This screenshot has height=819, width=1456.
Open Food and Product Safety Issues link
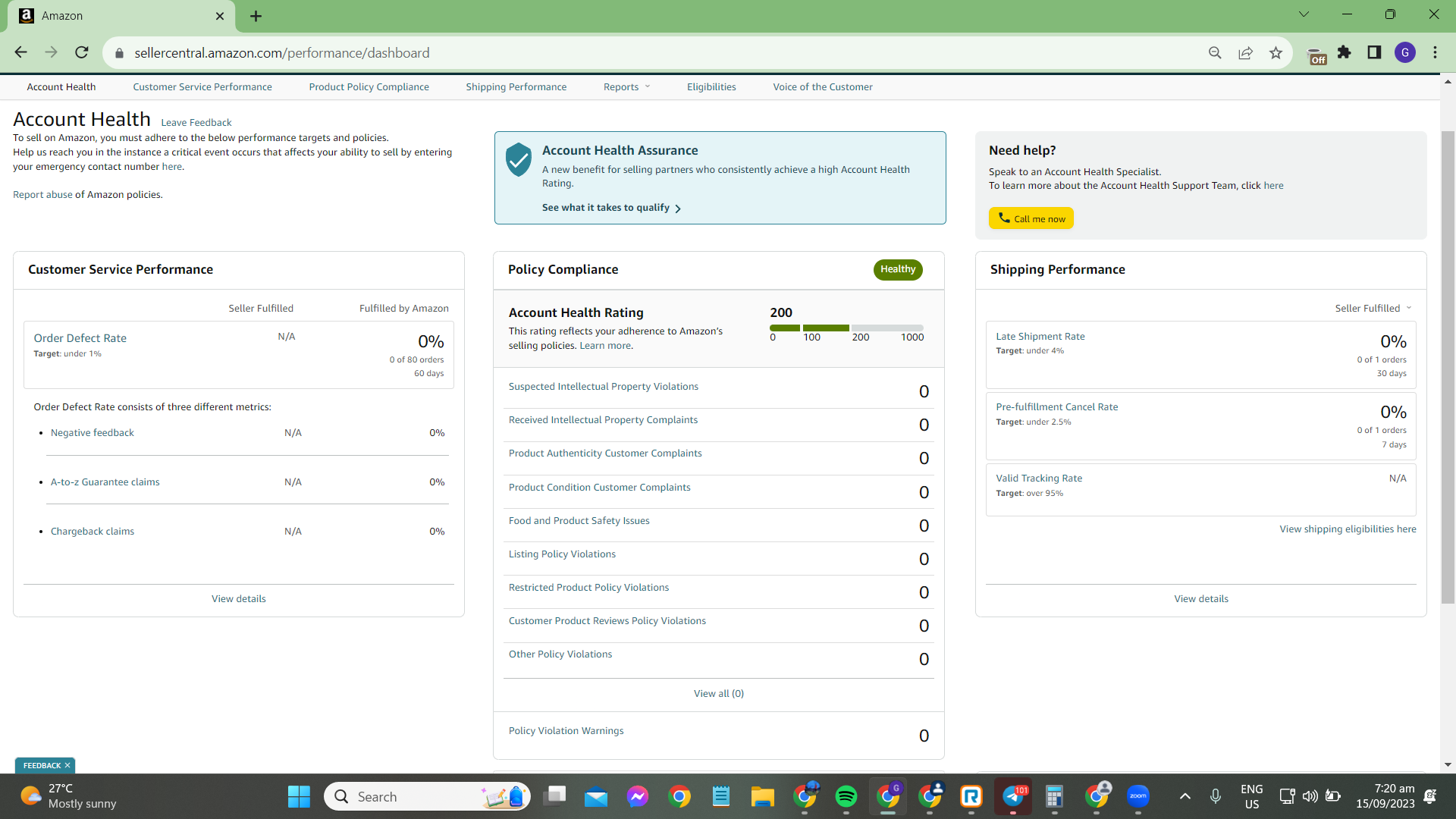[x=579, y=521]
